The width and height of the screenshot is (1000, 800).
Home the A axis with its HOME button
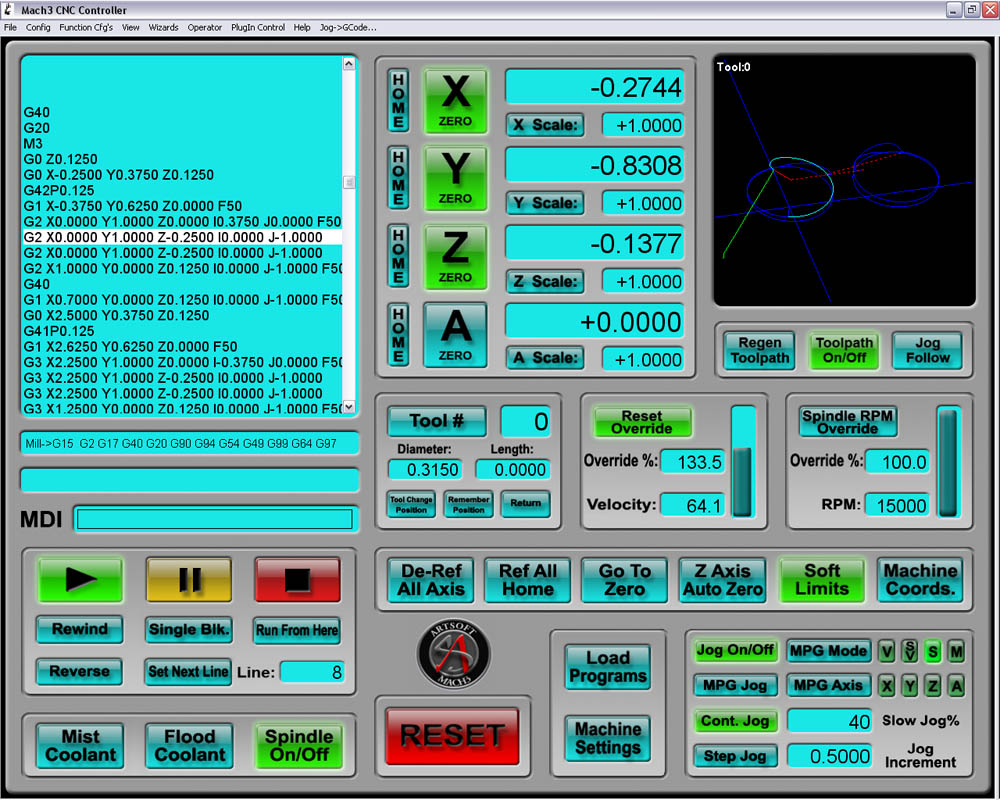click(x=399, y=334)
